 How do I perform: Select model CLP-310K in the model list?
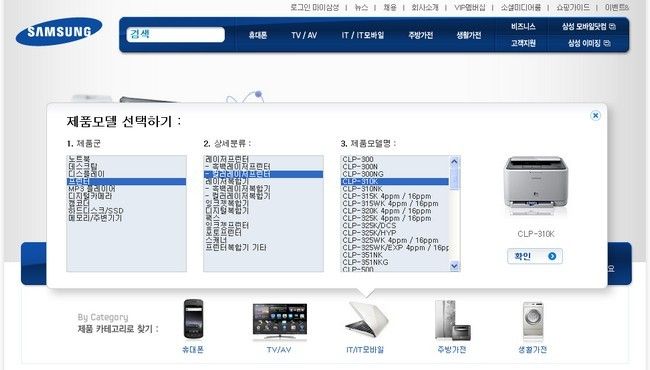point(395,181)
